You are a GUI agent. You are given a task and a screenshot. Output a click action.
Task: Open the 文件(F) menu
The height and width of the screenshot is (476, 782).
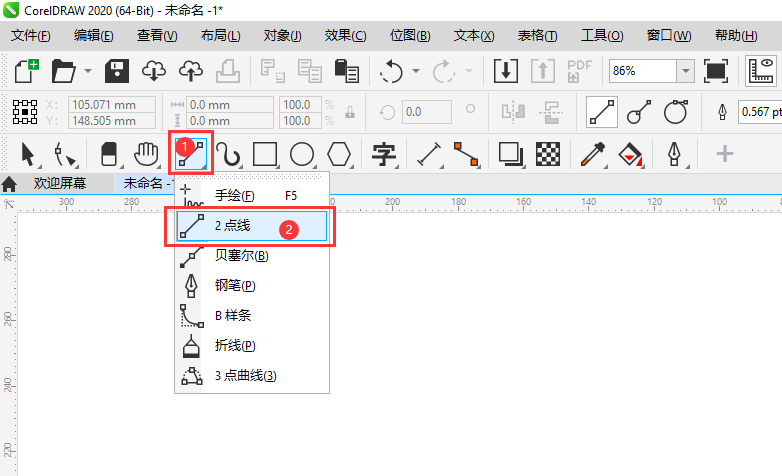[30, 35]
